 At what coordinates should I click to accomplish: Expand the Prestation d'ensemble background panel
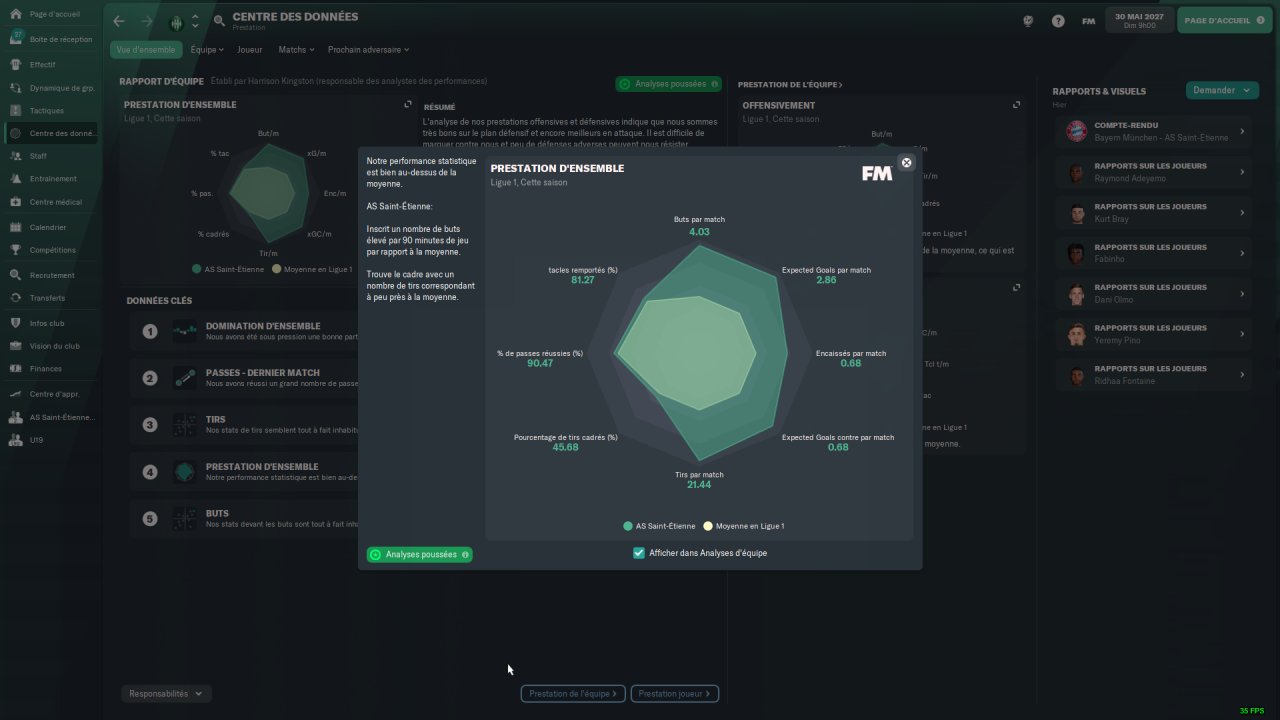pos(408,104)
